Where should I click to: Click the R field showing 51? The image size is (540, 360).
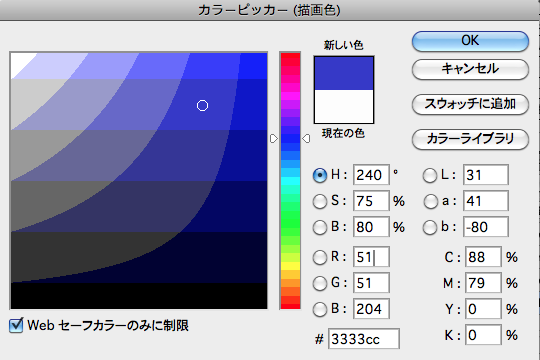pos(371,257)
